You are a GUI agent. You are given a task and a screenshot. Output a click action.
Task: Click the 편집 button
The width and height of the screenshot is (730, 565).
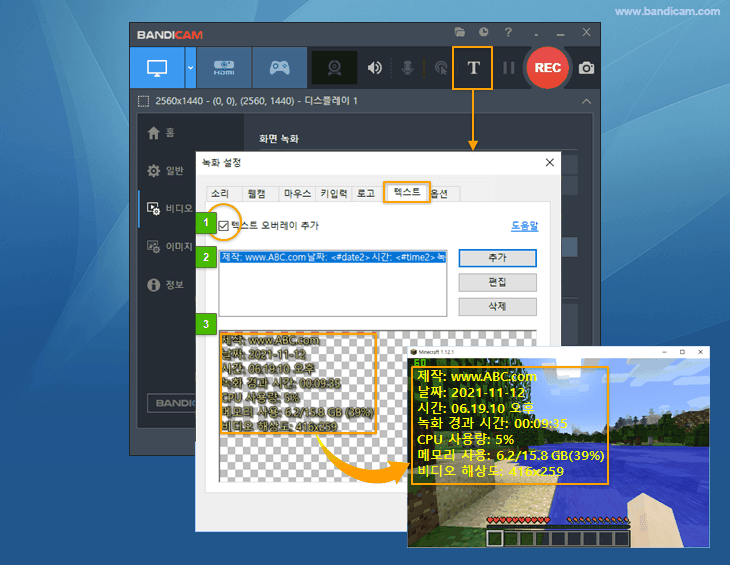pos(497,282)
